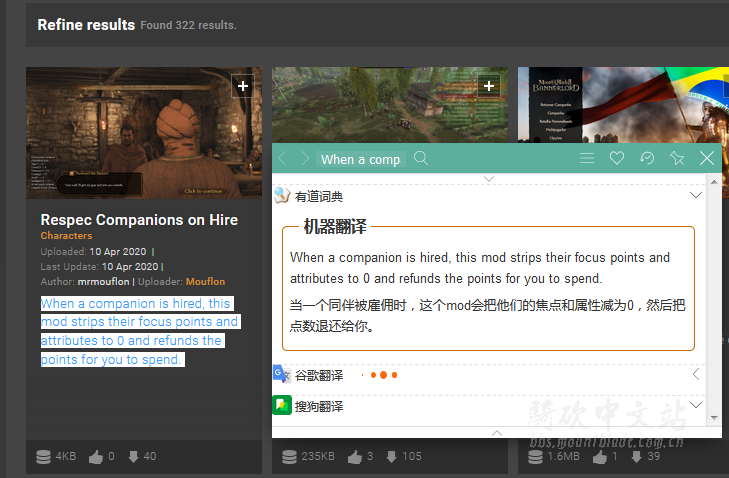
Task: Click the Uploaded 10 Apr 2020 date
Action: click(x=118, y=252)
